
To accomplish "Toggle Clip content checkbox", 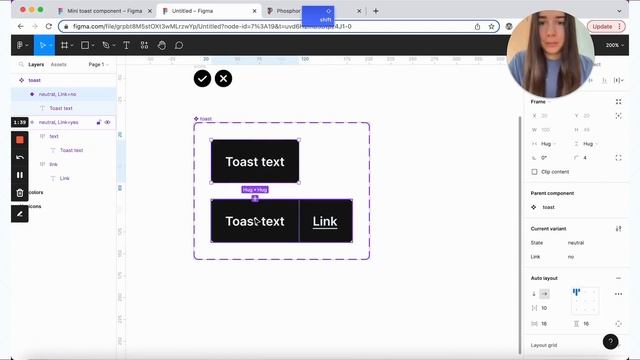I will [x=534, y=172].
